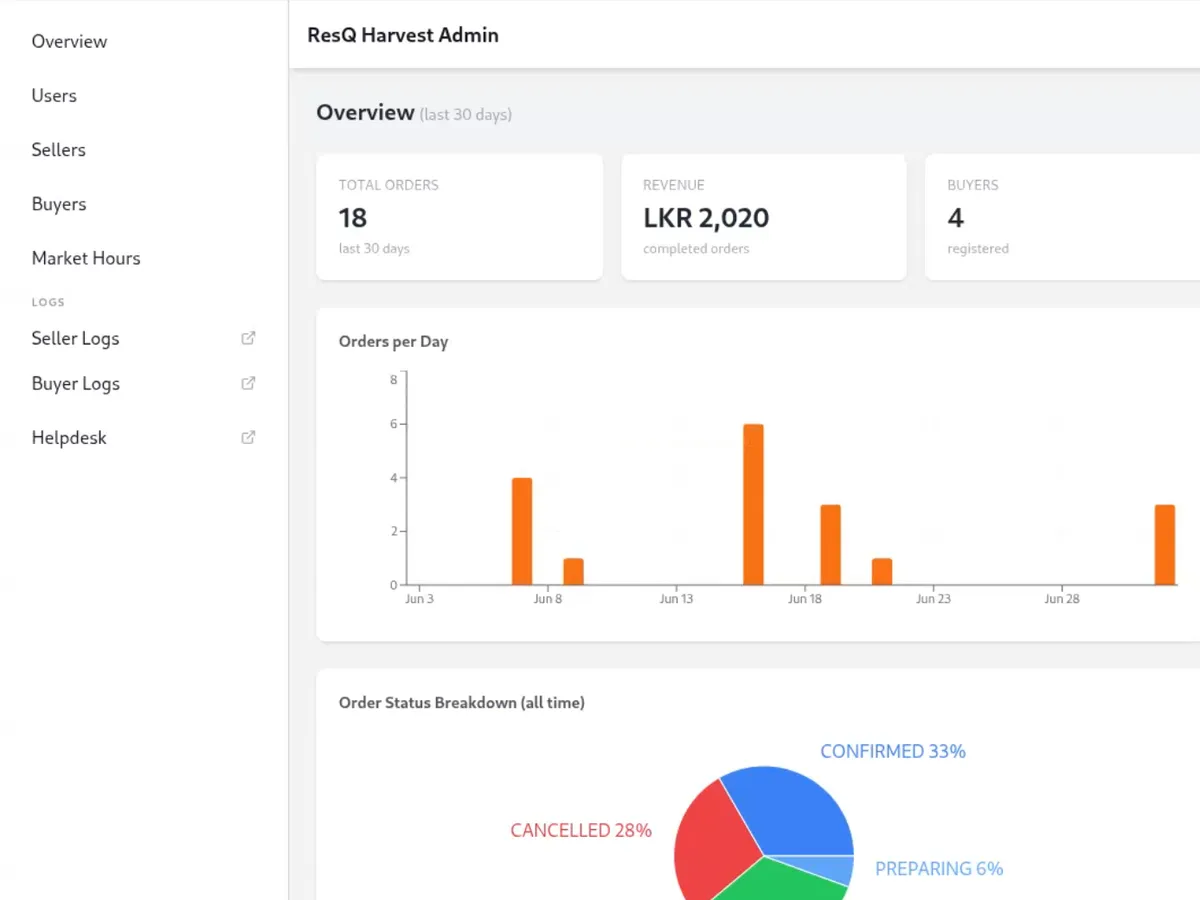1200x900 pixels.
Task: Click the Jun 3 axis label
Action: (x=419, y=599)
